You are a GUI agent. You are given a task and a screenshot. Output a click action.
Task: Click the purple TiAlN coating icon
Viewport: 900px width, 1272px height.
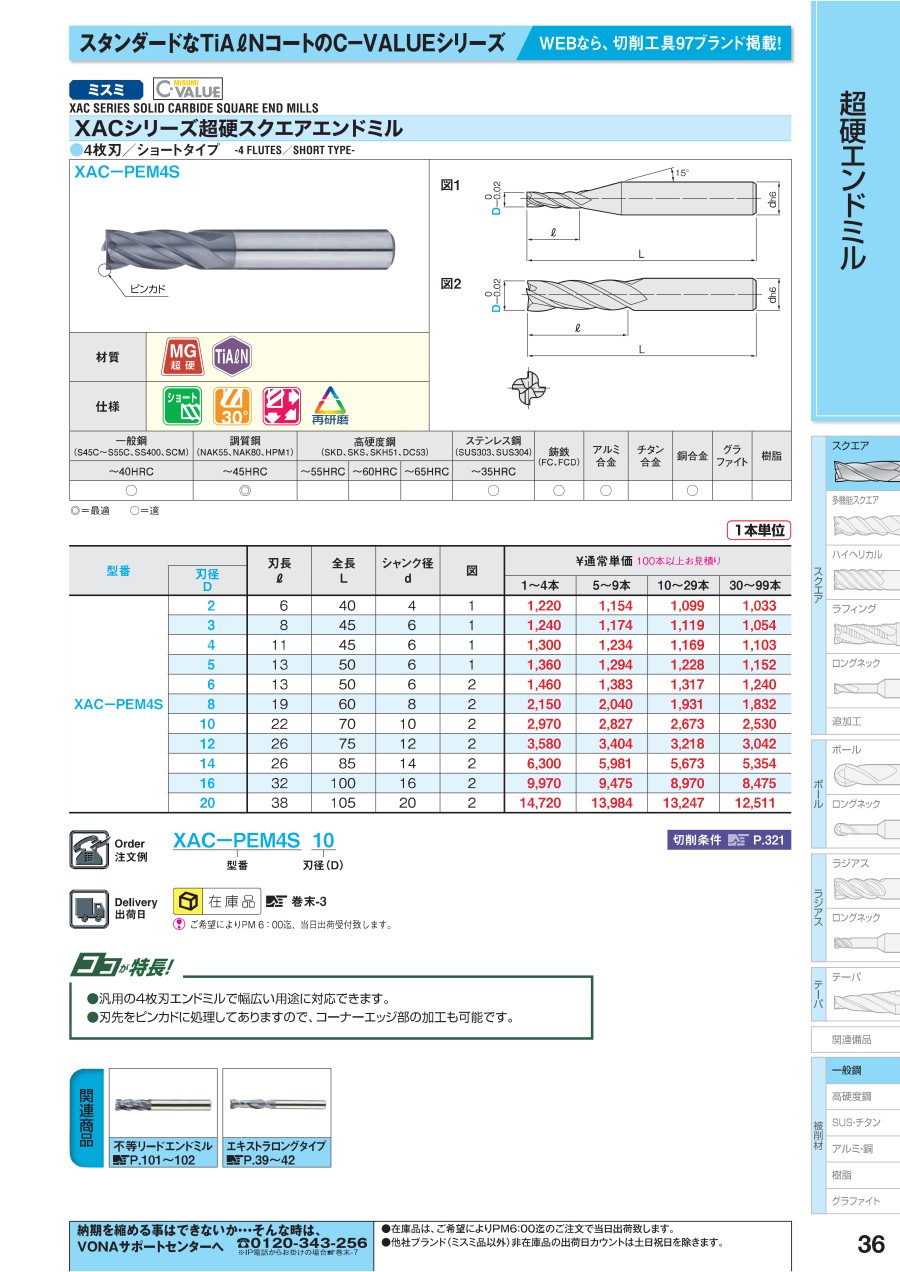(x=231, y=354)
